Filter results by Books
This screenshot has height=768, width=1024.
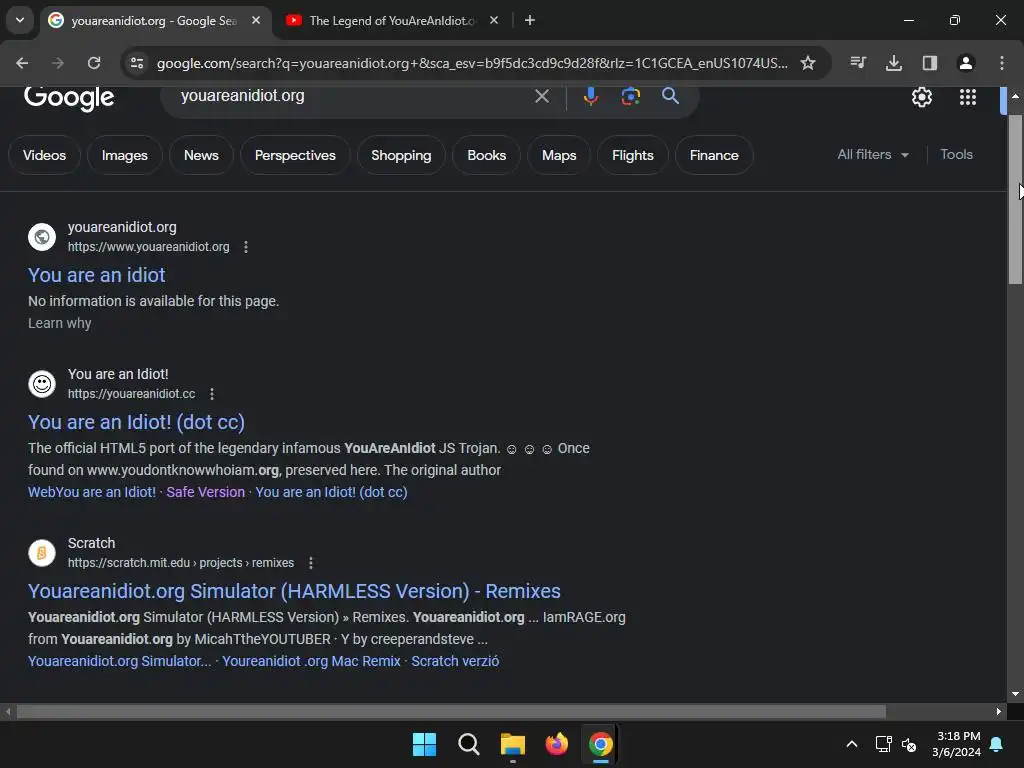coord(487,155)
